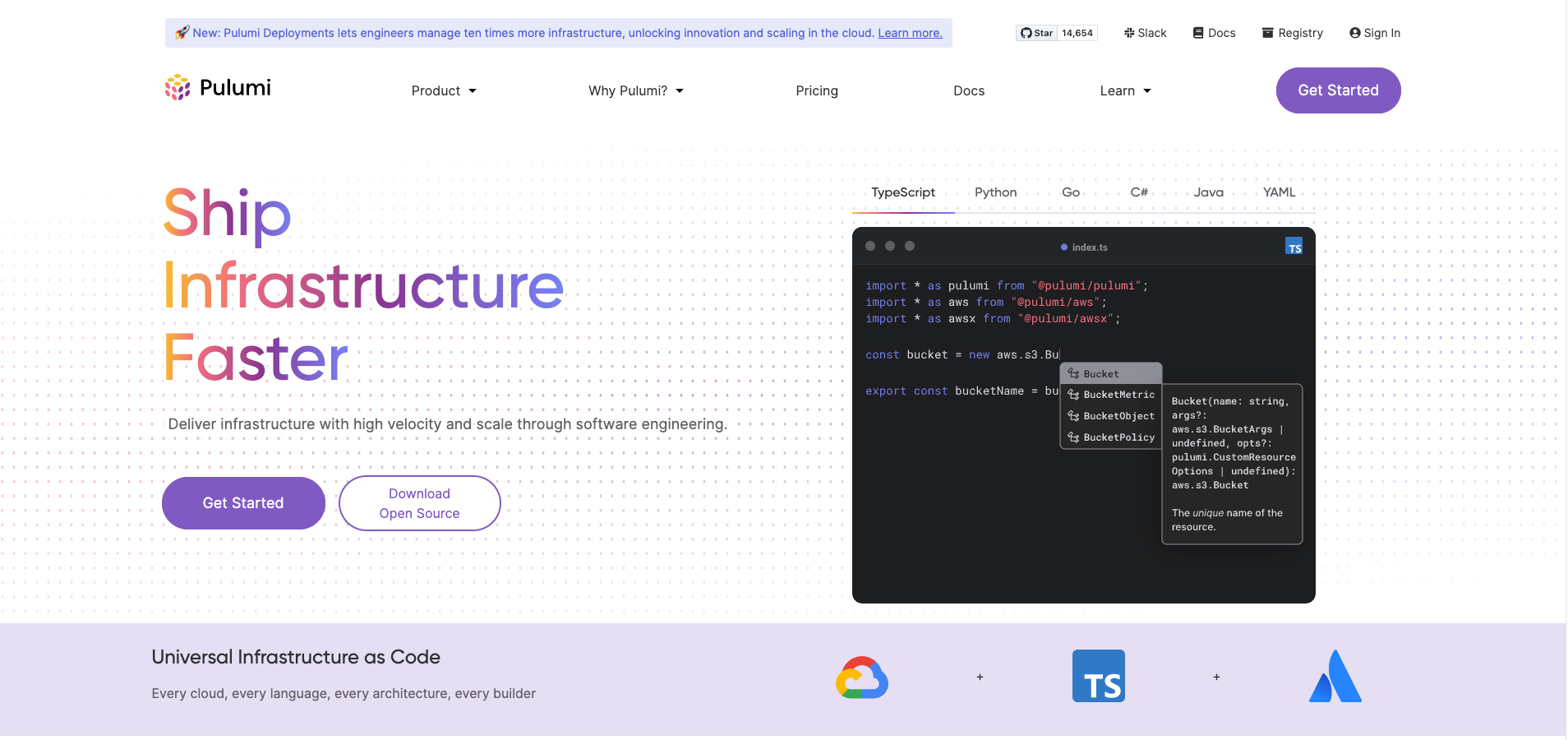Click the GitHub Star button
This screenshot has height=740, width=1568.
[1056, 33]
